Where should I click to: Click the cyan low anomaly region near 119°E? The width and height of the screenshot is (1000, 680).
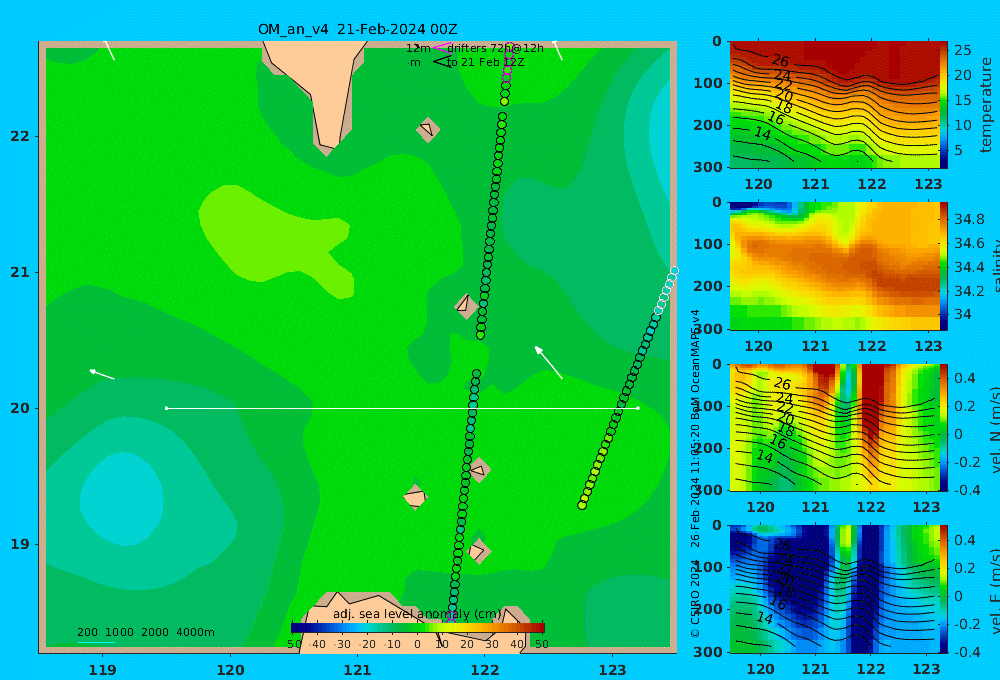[x=121, y=499]
